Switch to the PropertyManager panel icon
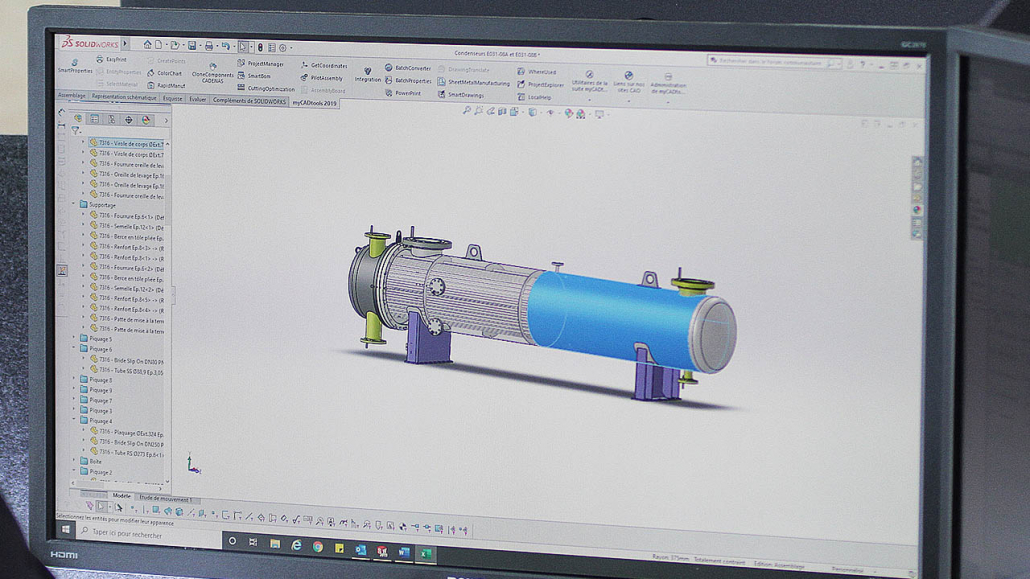 (95, 119)
